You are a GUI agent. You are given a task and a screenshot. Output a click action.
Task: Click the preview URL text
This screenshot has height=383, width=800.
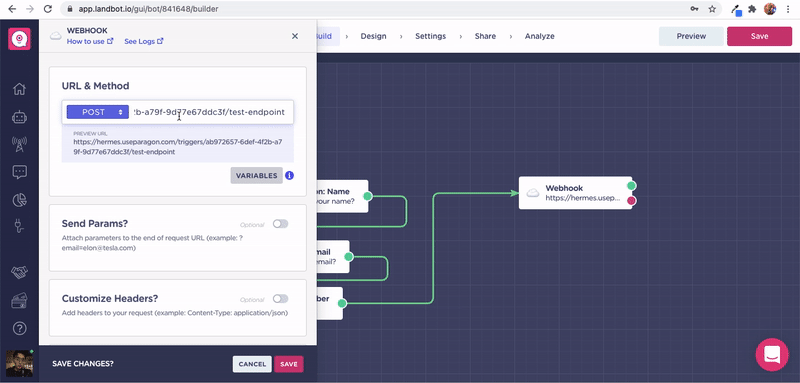tap(177, 147)
